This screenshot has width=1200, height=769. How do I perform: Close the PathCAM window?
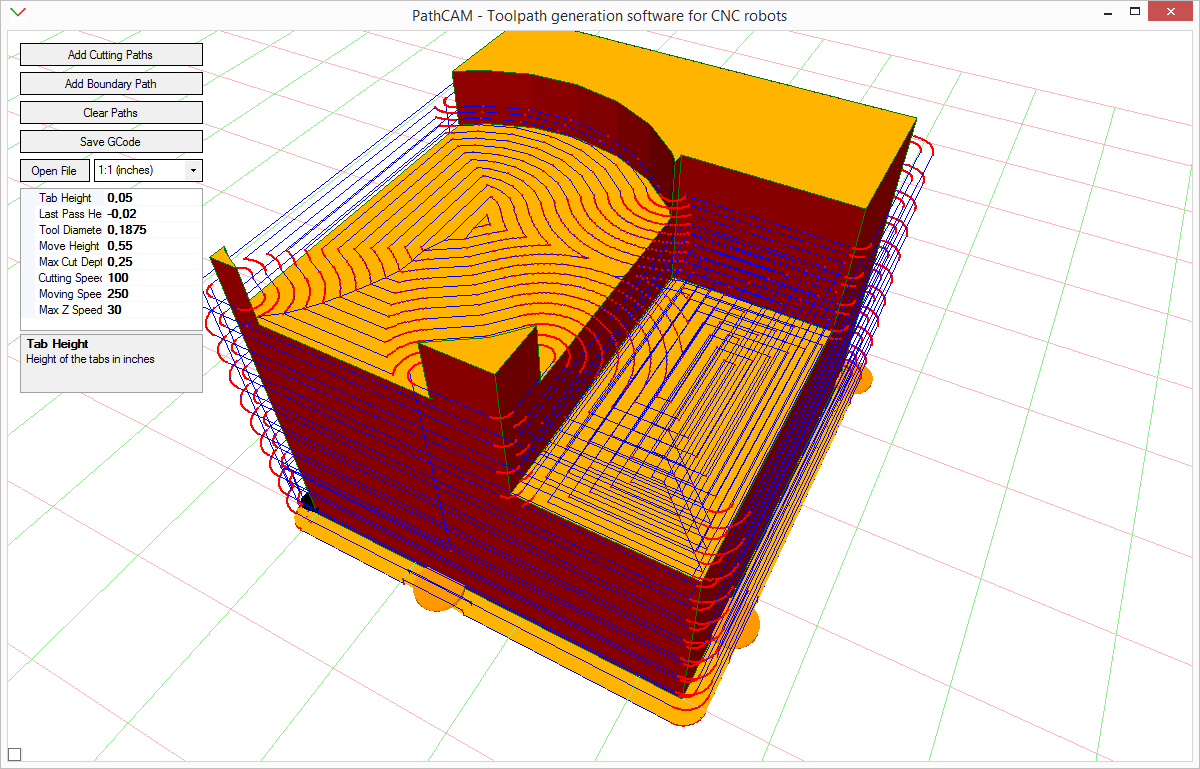pyautogui.click(x=1171, y=12)
